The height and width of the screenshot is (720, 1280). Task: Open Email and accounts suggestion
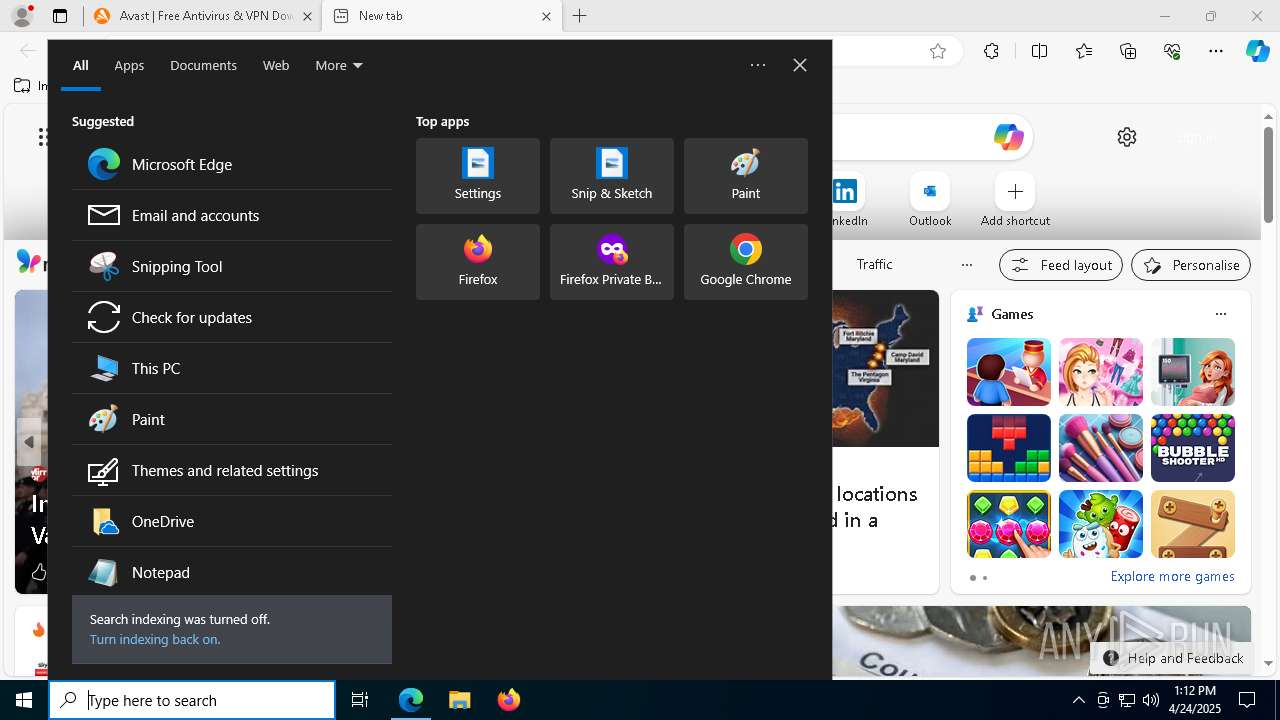tap(232, 215)
